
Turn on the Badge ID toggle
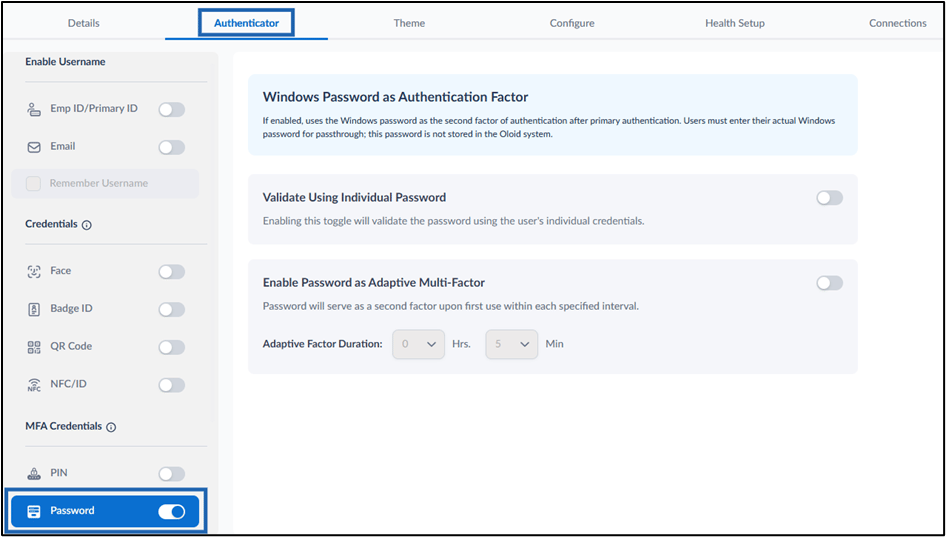point(171,310)
